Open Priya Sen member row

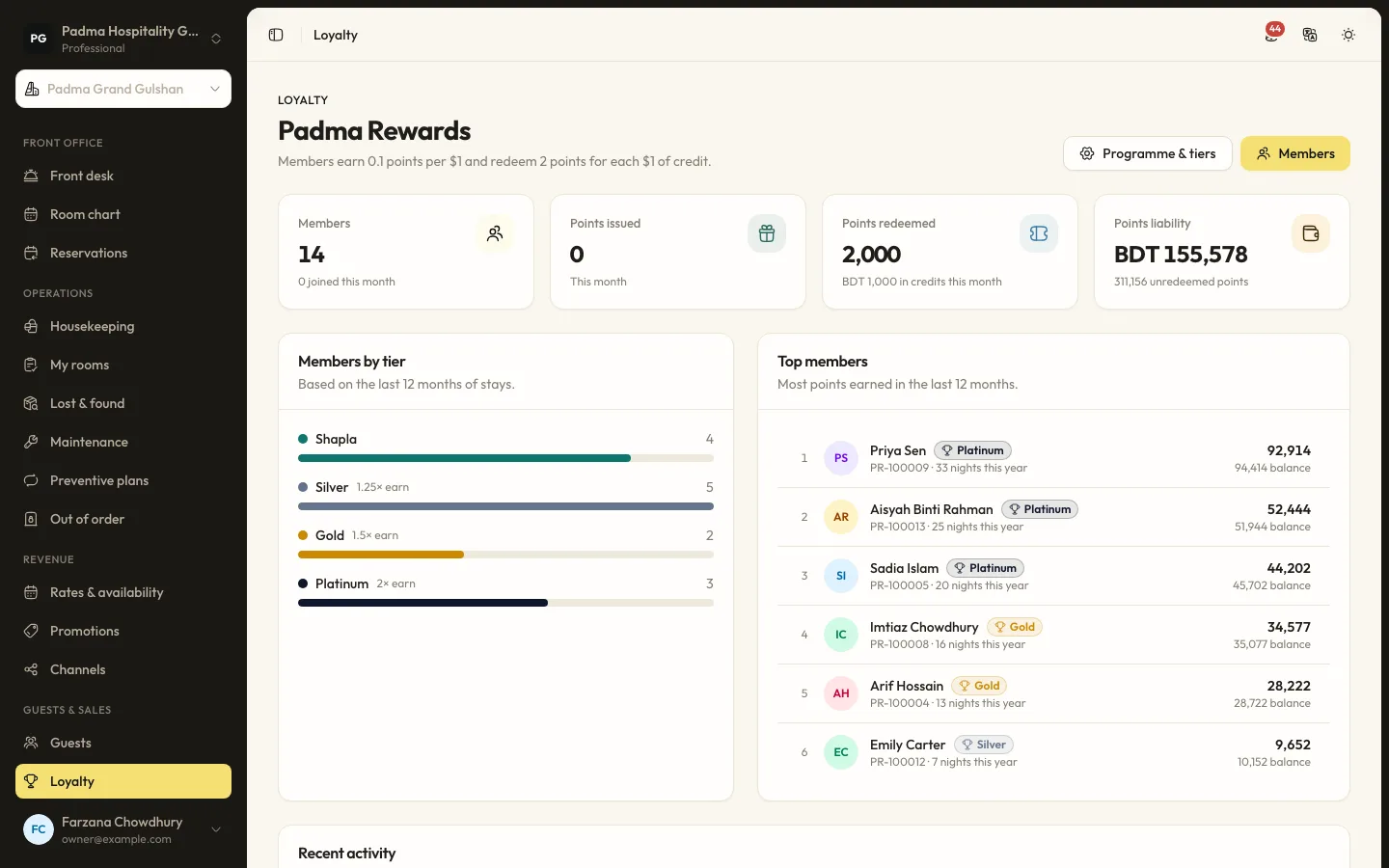[x=1053, y=458]
